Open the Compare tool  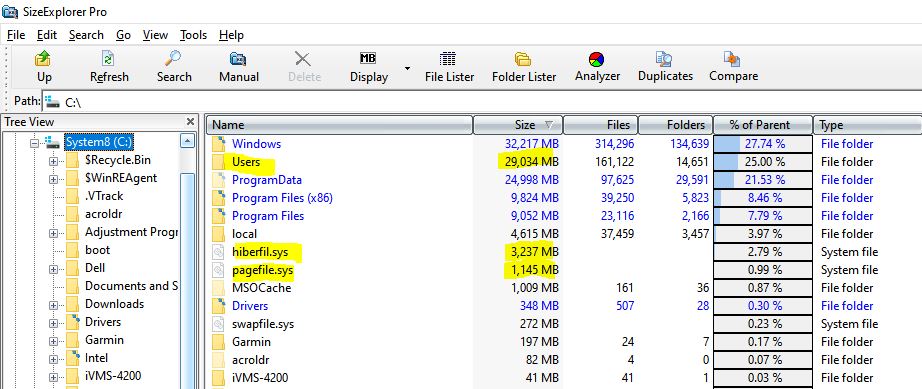pos(733,66)
